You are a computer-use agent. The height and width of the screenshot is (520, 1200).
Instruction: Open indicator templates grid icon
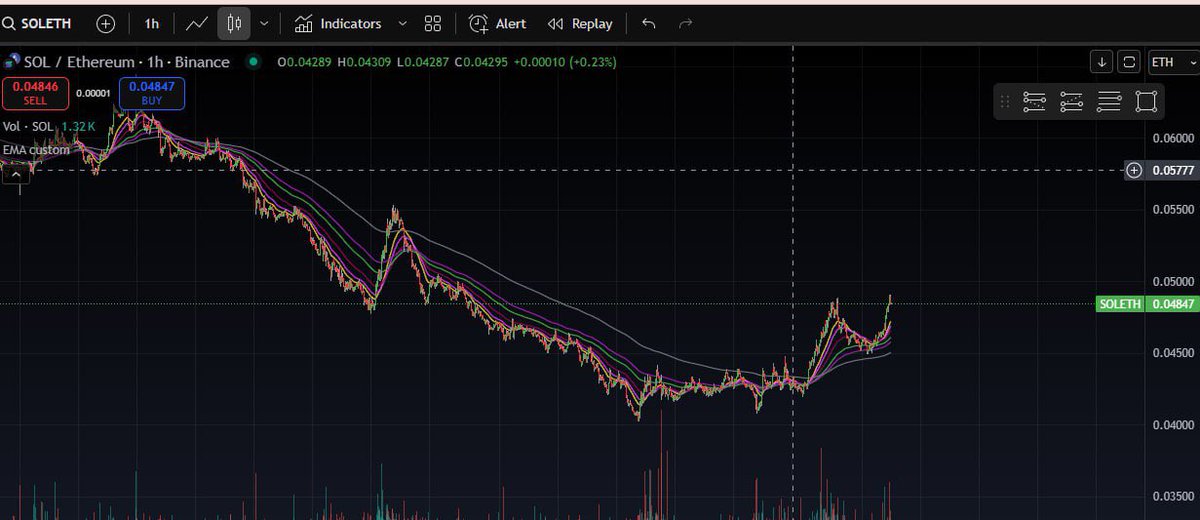tap(432, 23)
